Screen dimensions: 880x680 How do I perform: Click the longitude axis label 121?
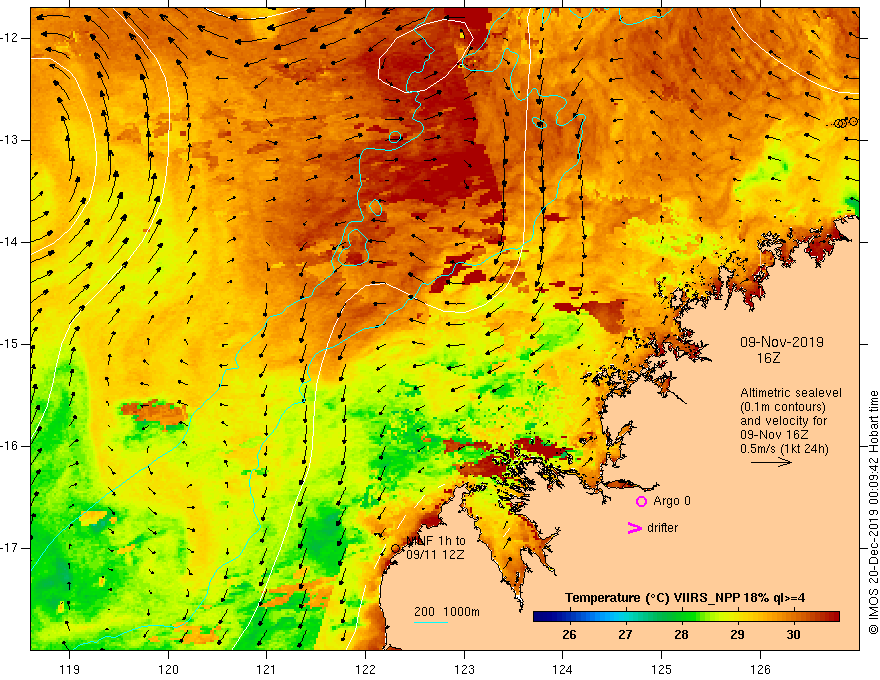pyautogui.click(x=267, y=669)
